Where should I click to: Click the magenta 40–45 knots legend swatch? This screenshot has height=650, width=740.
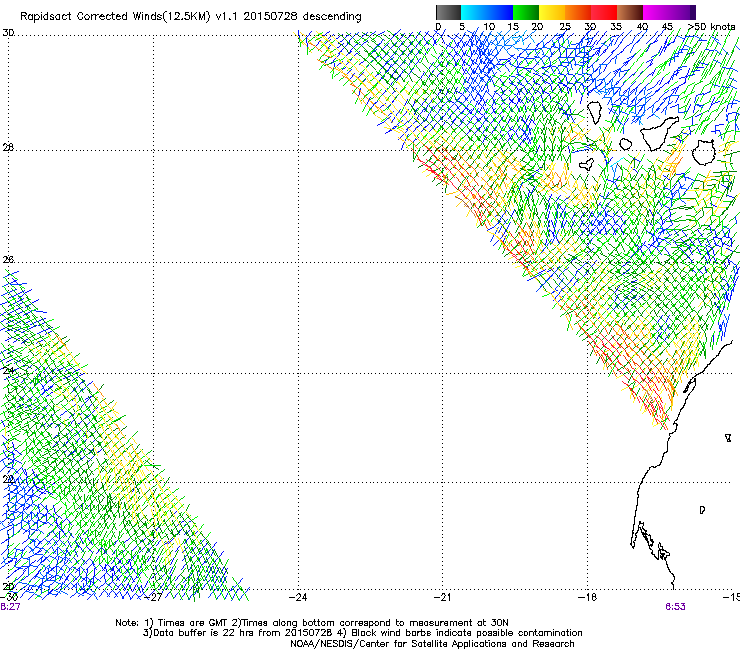point(656,12)
